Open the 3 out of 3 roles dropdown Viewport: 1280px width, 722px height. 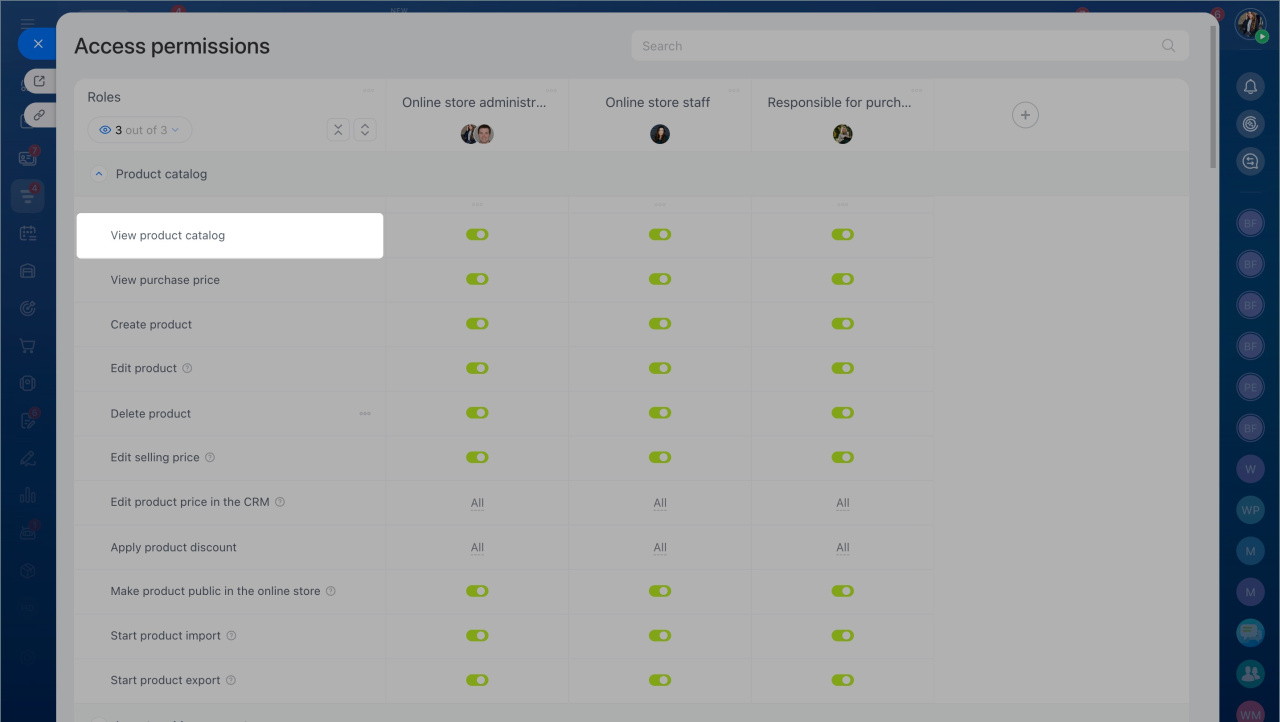pyautogui.click(x=140, y=130)
